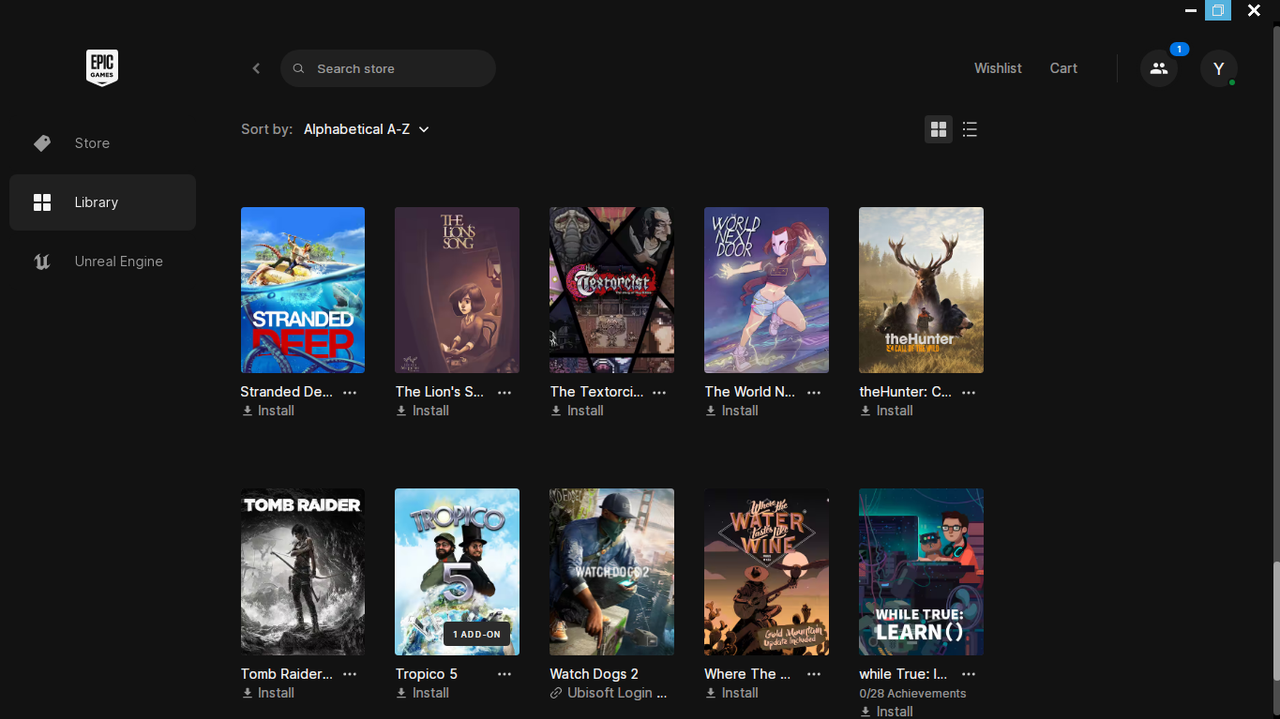Install The Lion's Song

point(423,411)
